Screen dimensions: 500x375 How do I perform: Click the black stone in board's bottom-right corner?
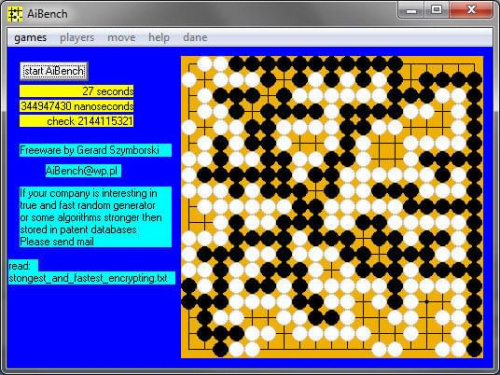(474, 349)
